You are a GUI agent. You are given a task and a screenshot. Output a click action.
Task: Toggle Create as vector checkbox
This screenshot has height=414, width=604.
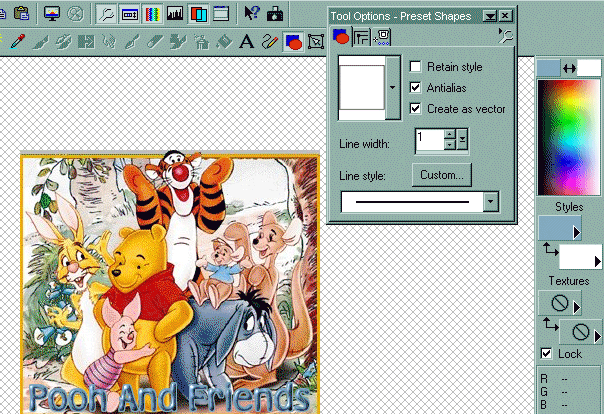coord(415,109)
